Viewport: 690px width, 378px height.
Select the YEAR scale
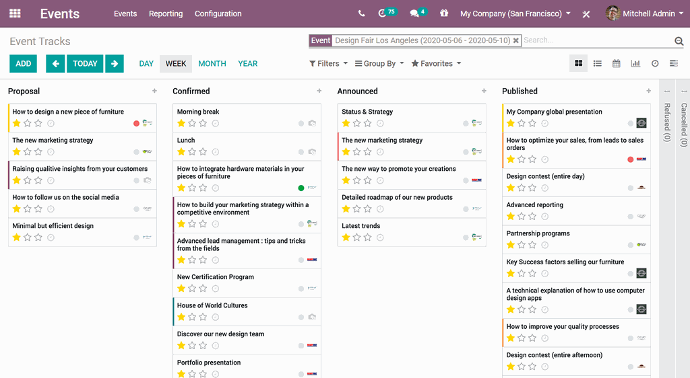point(248,63)
